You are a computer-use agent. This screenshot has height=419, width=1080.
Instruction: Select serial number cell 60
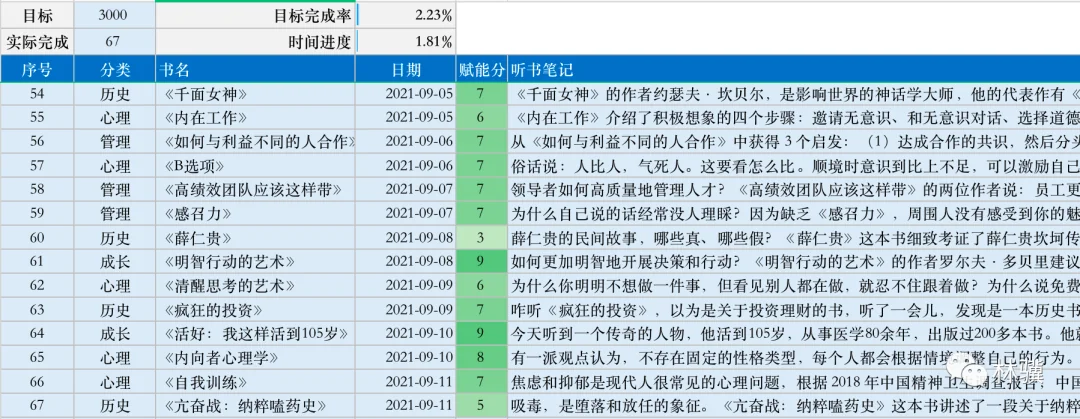click(x=37, y=238)
